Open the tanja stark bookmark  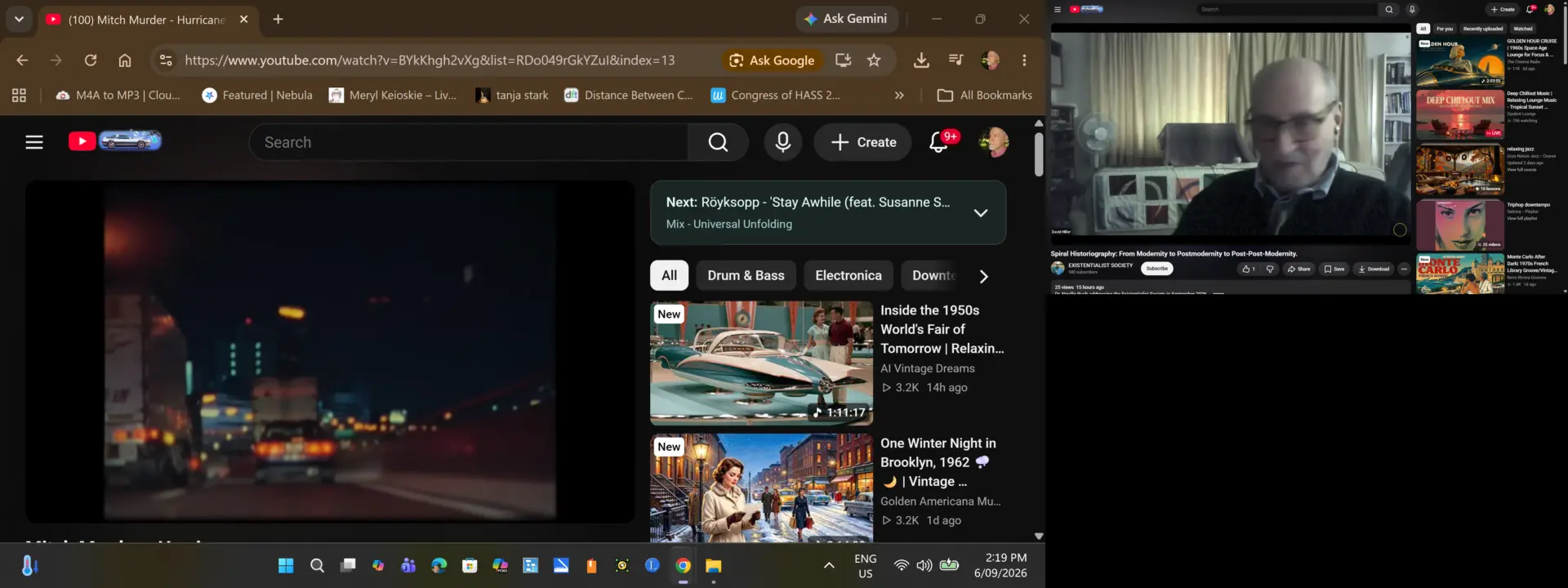pyautogui.click(x=512, y=96)
